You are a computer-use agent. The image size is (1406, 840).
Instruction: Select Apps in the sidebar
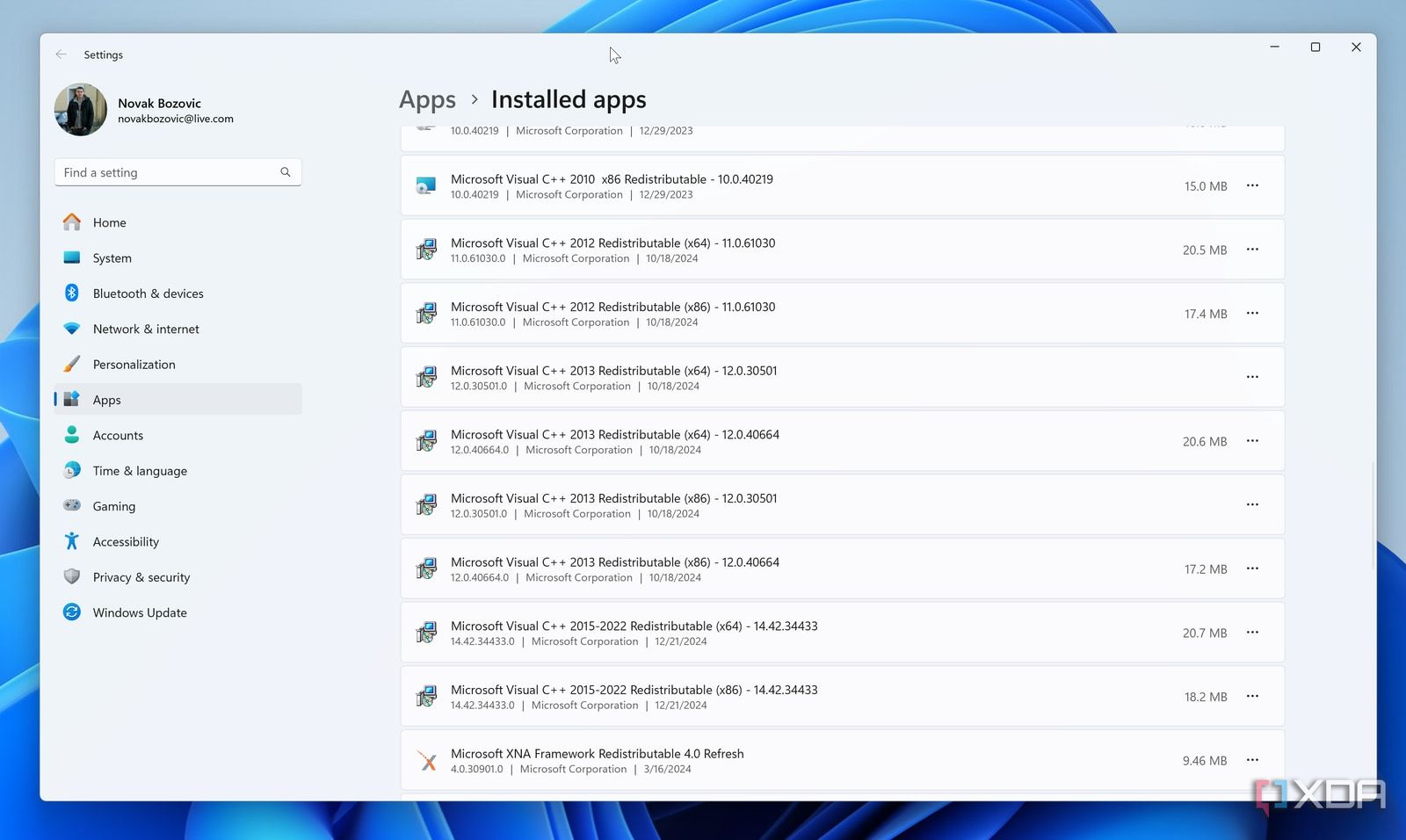tap(178, 400)
